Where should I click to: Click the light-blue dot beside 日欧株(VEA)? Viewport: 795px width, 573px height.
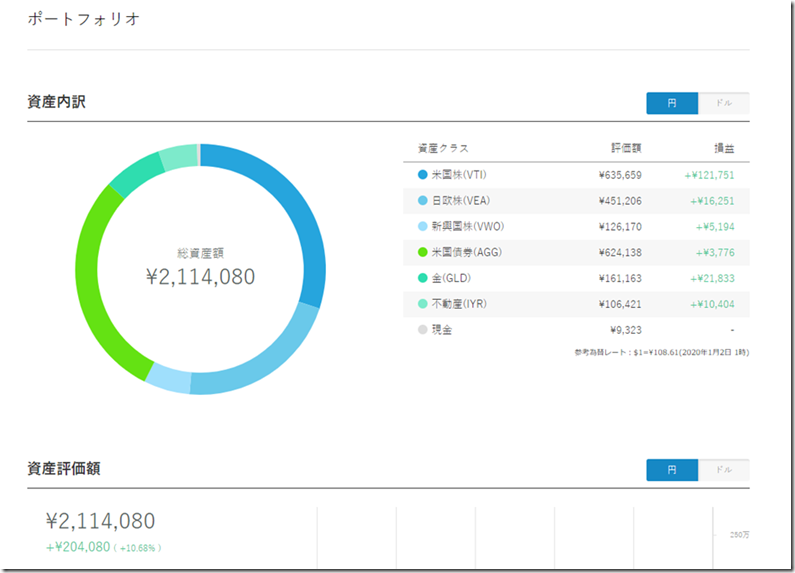tap(422, 200)
